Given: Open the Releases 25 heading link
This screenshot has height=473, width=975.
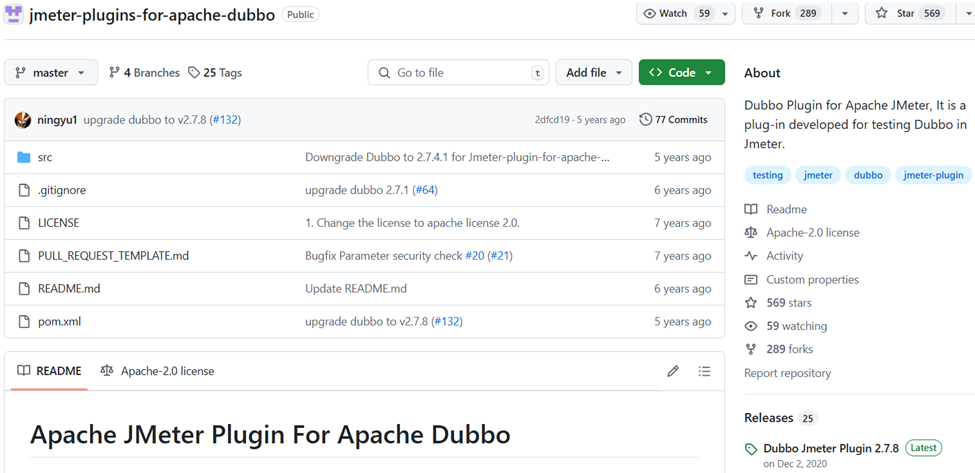Looking at the screenshot, I should coord(780,418).
